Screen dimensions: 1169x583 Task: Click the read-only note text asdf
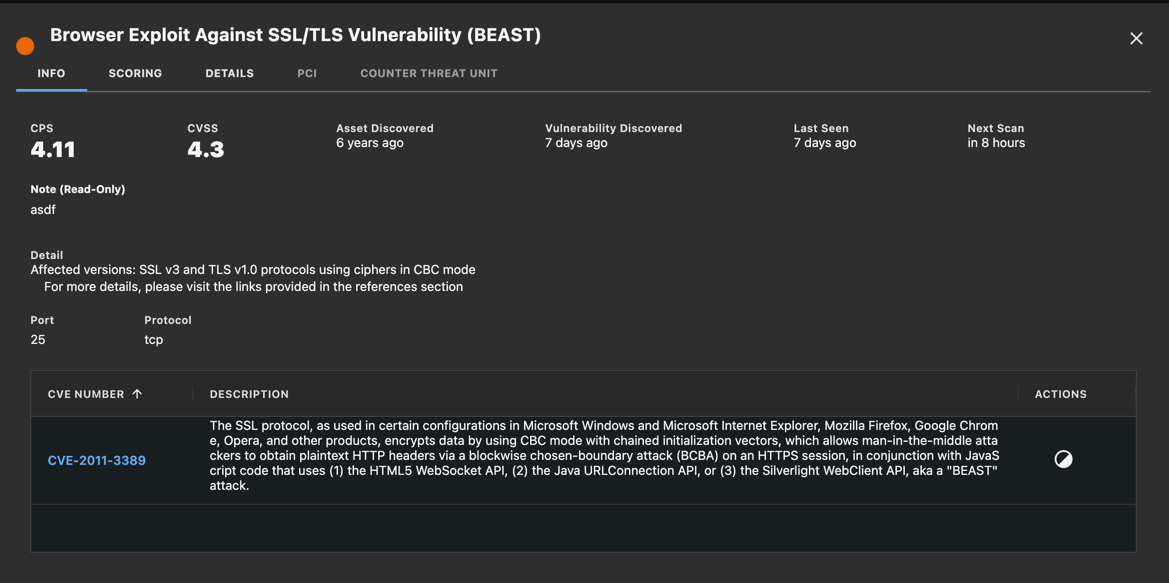[43, 209]
